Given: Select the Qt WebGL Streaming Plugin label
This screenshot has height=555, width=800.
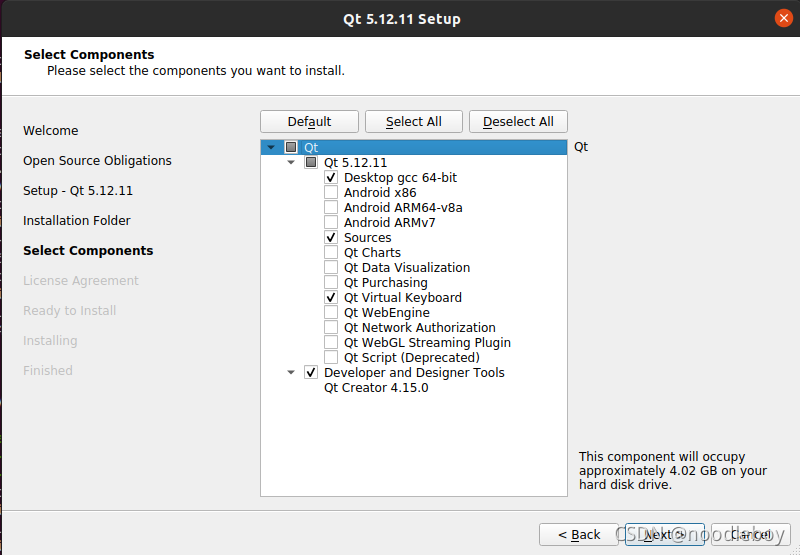Looking at the screenshot, I should point(427,342).
